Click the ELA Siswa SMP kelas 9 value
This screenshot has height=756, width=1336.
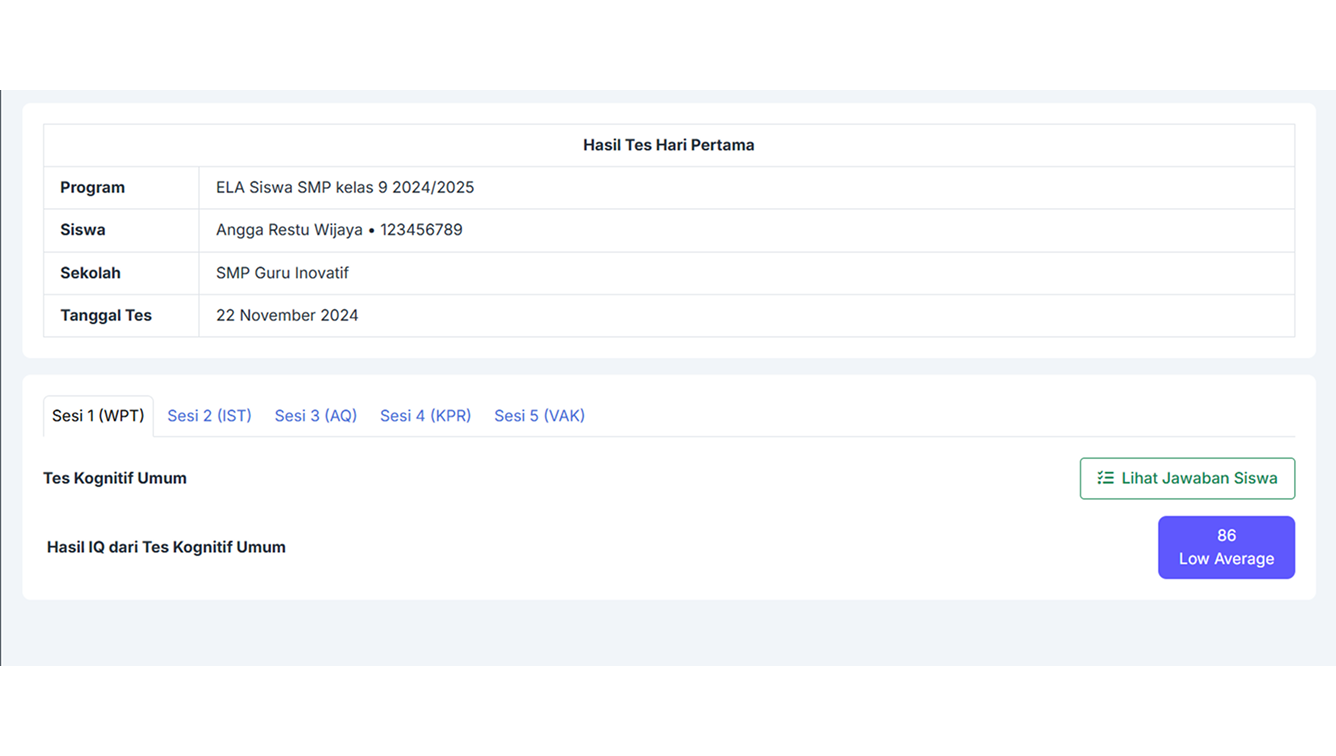(345, 188)
